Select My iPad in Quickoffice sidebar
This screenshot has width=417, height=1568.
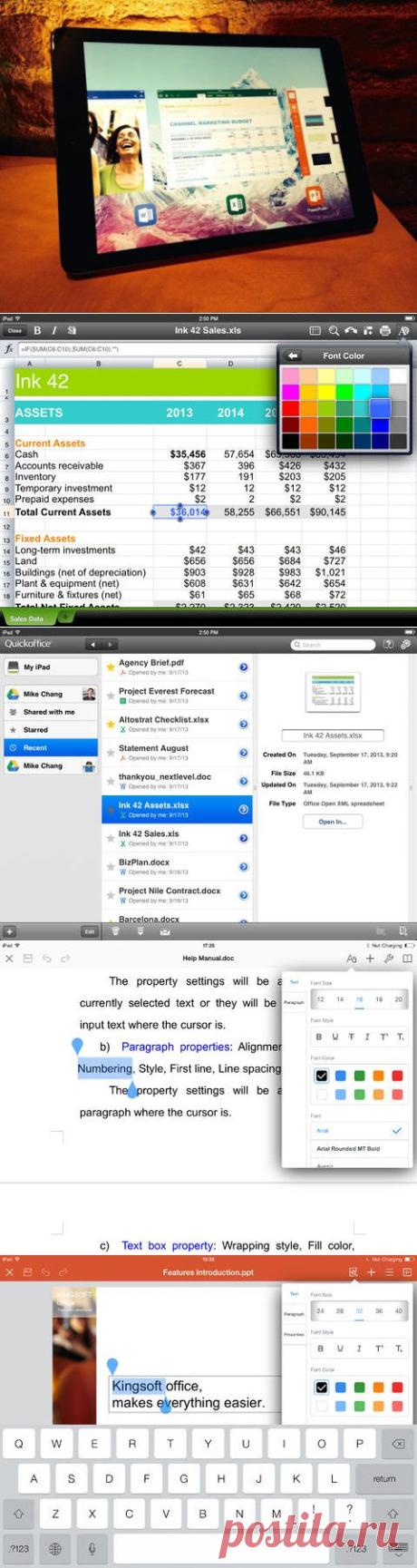click(50, 667)
